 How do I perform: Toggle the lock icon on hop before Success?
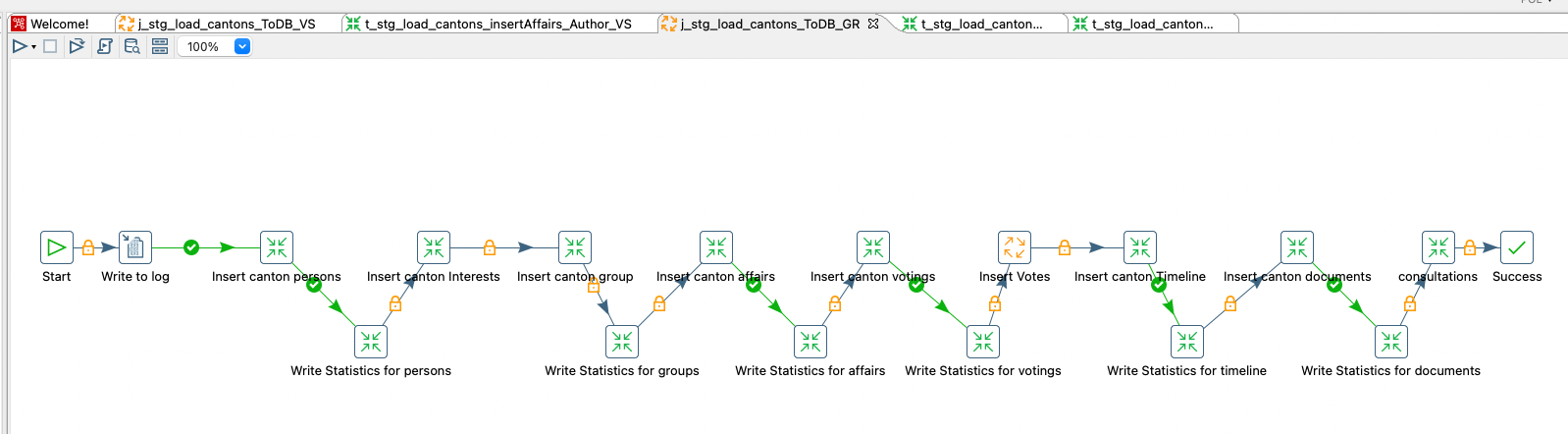[x=1470, y=247]
